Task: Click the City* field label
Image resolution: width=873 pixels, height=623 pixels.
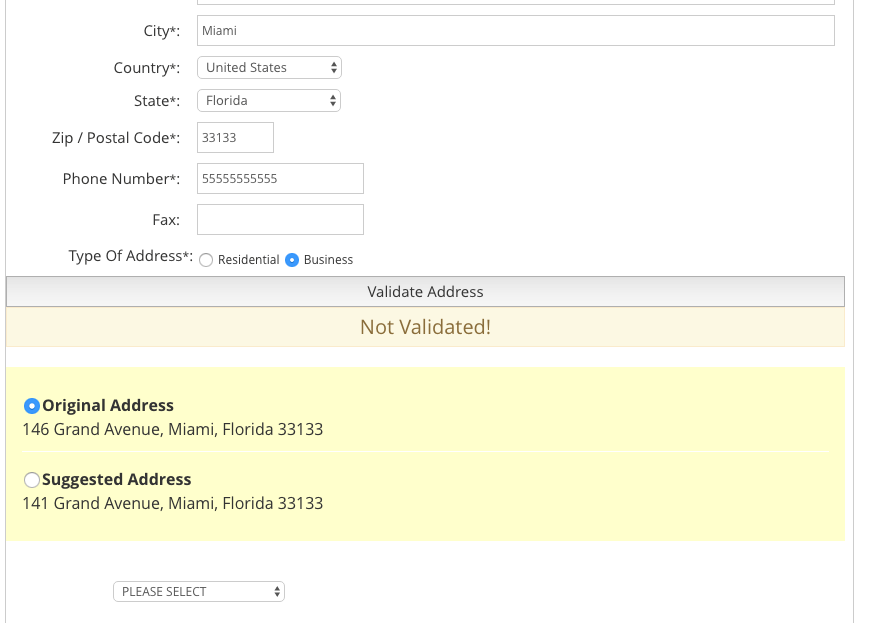Action: [162, 31]
